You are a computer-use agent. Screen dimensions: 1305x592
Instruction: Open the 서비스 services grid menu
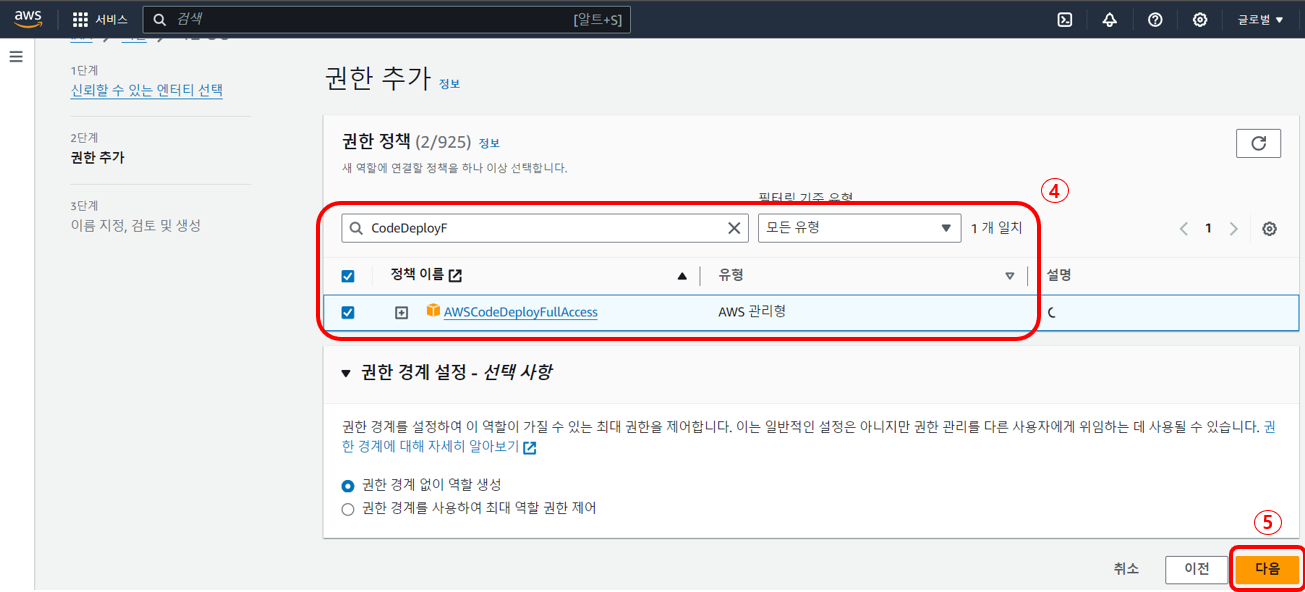click(x=100, y=20)
